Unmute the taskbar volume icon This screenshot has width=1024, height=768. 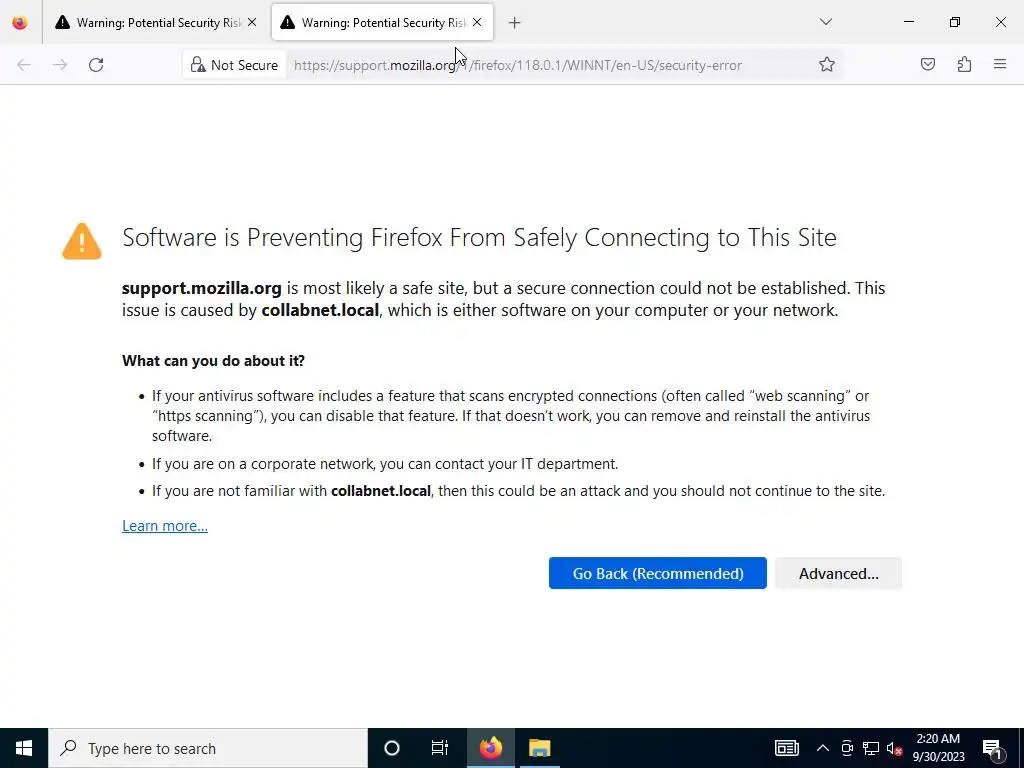point(895,748)
